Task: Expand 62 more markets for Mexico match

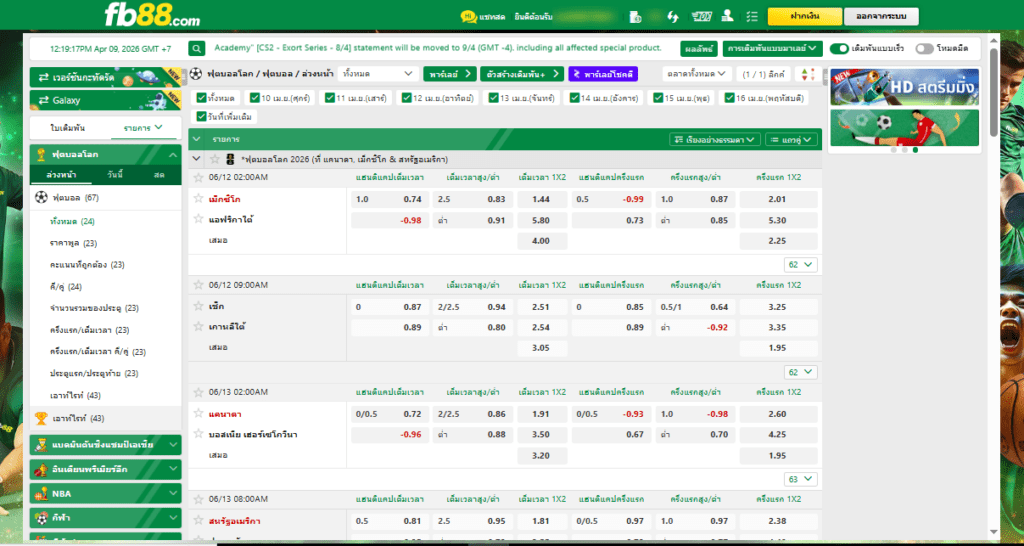Action: point(801,265)
